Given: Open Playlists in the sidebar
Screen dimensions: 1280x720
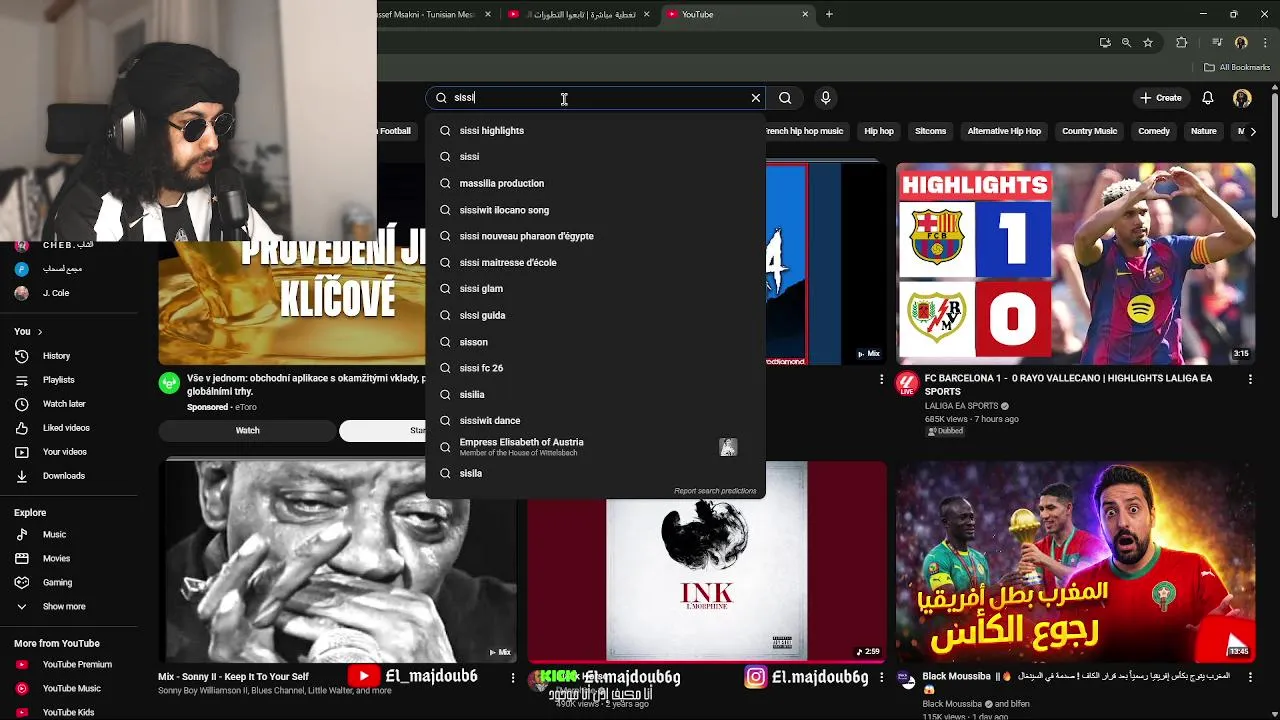Looking at the screenshot, I should coord(68,380).
